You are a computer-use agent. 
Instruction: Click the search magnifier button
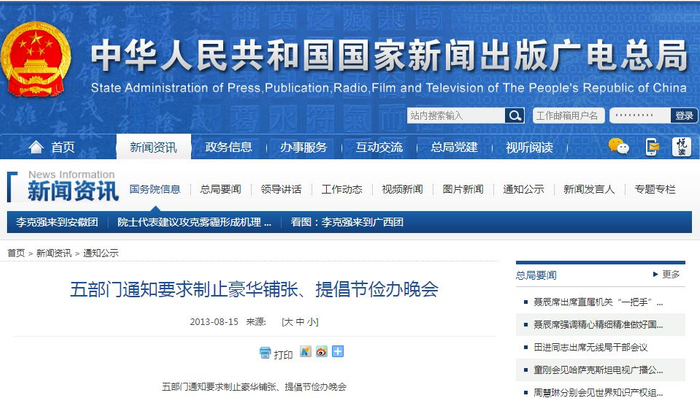pos(514,116)
